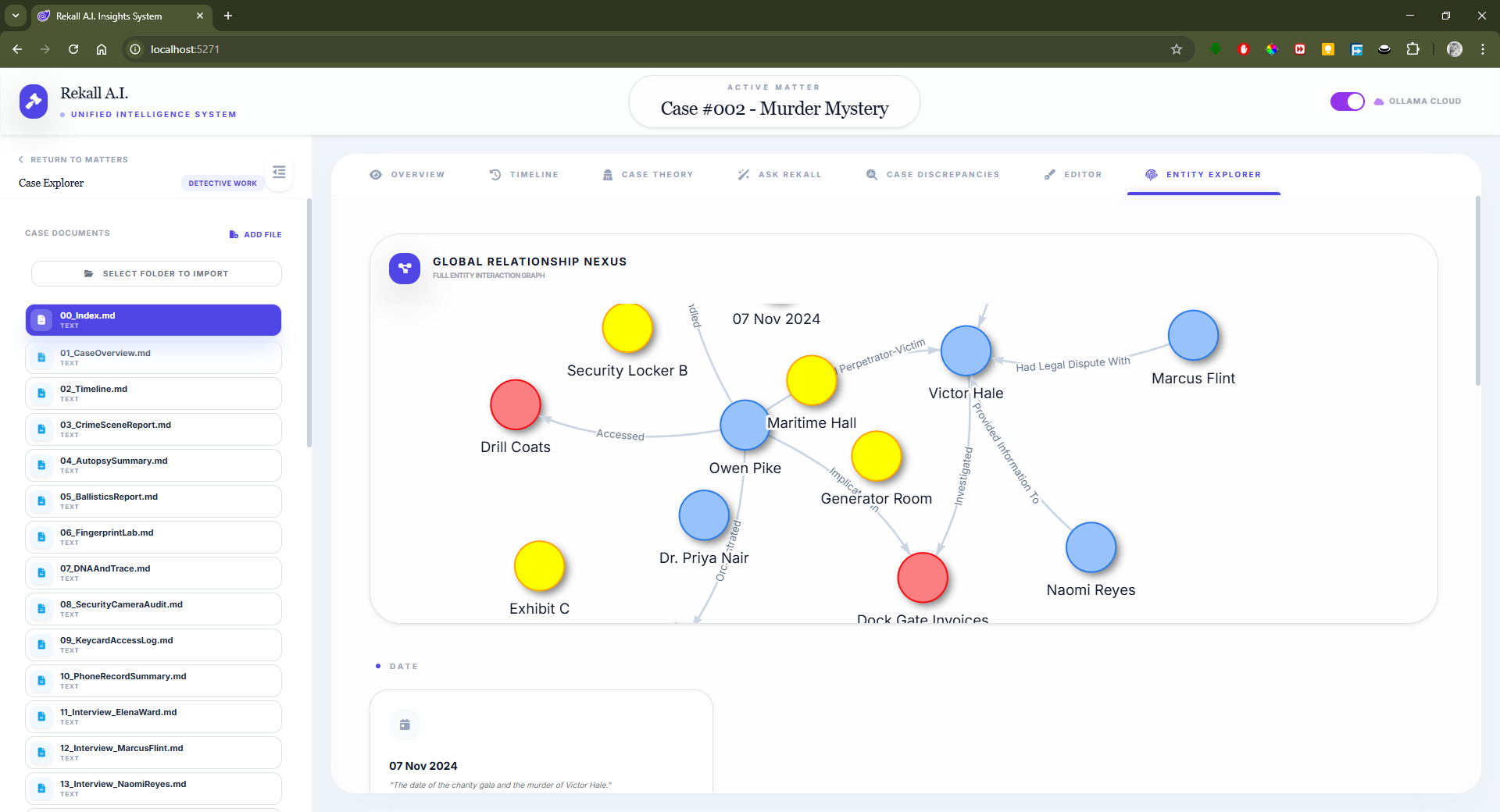
Task: Open the browser tab search chevron
Action: 15,16
